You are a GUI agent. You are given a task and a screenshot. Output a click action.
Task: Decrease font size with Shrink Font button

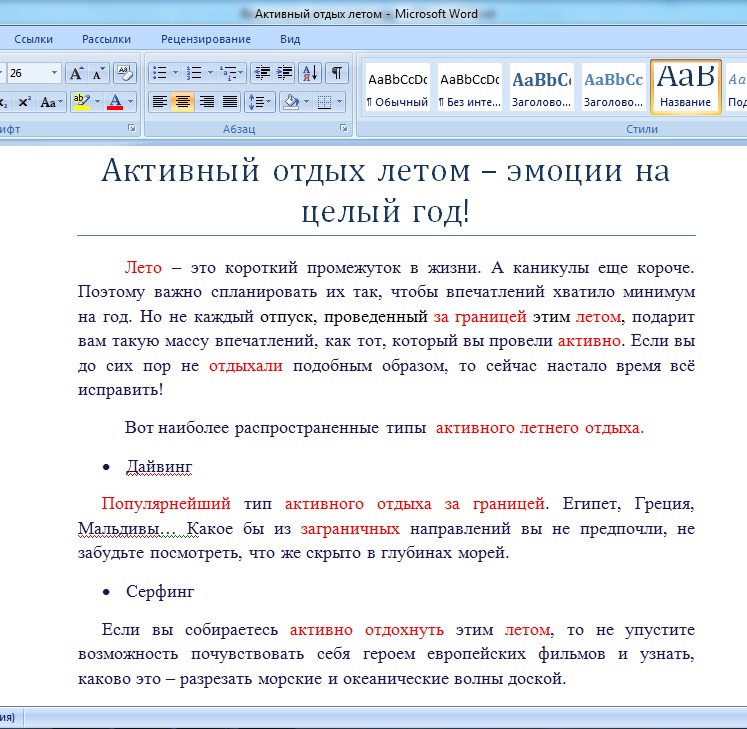point(99,73)
